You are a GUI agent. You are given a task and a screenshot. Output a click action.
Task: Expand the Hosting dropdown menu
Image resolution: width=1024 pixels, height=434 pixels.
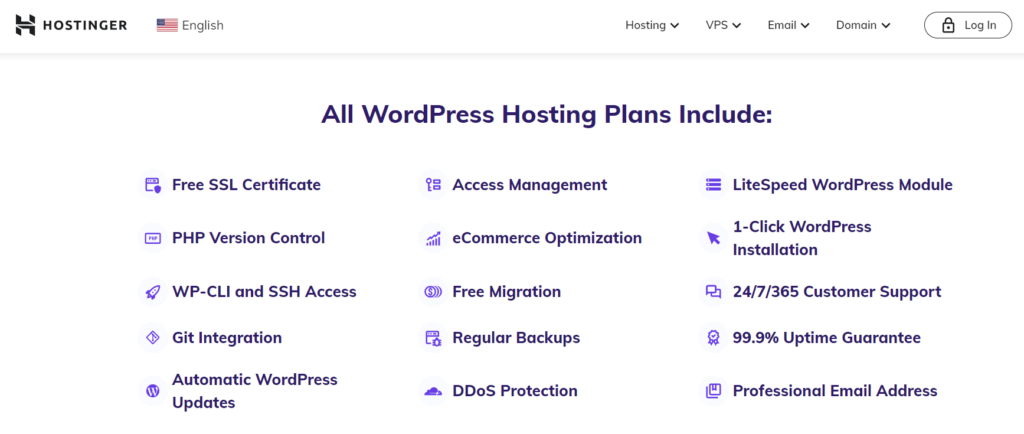tap(652, 25)
